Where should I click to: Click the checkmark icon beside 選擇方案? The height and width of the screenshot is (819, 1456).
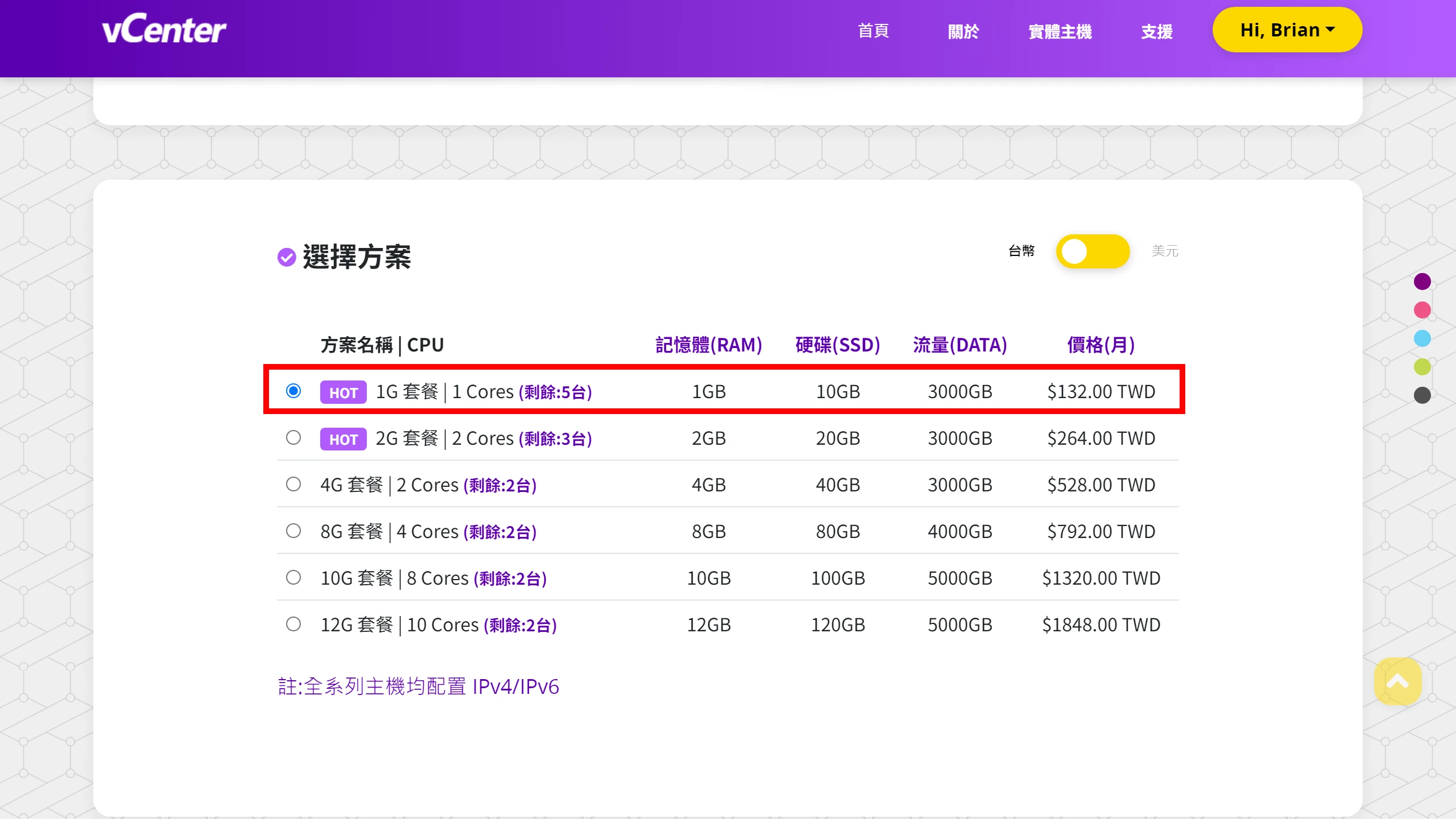coord(287,257)
